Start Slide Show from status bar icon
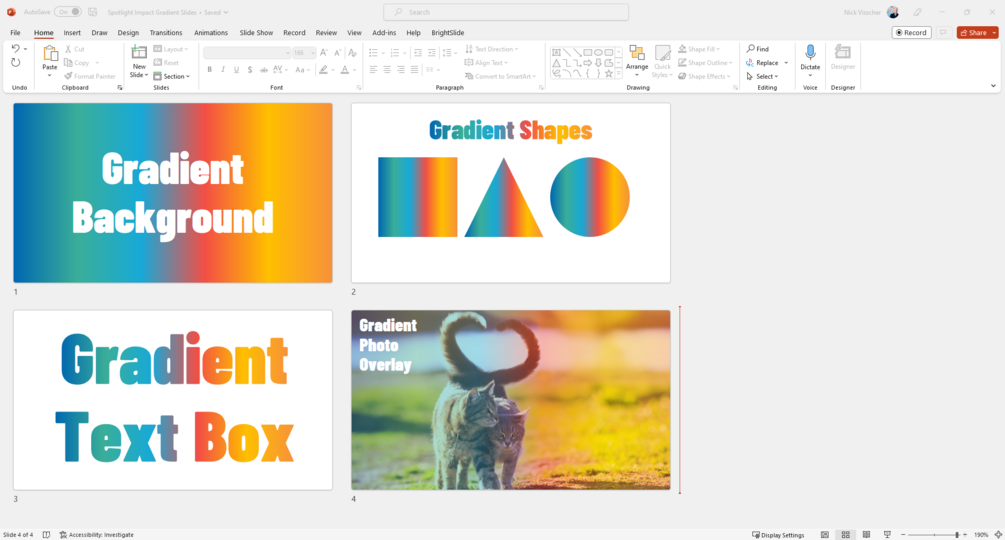The image size is (1005, 540). [x=887, y=534]
